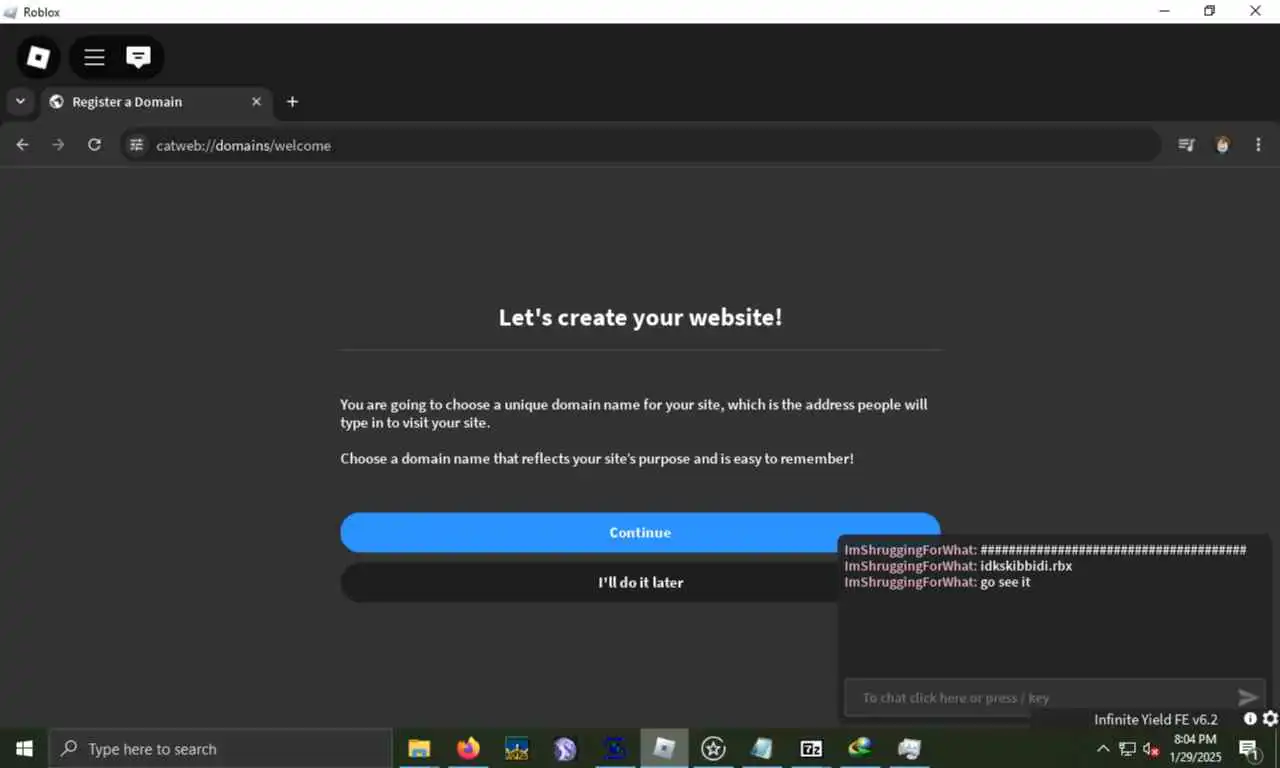Click chat message idkskibbidi.rbx
Image resolution: width=1280 pixels, height=768 pixels.
coord(1026,566)
